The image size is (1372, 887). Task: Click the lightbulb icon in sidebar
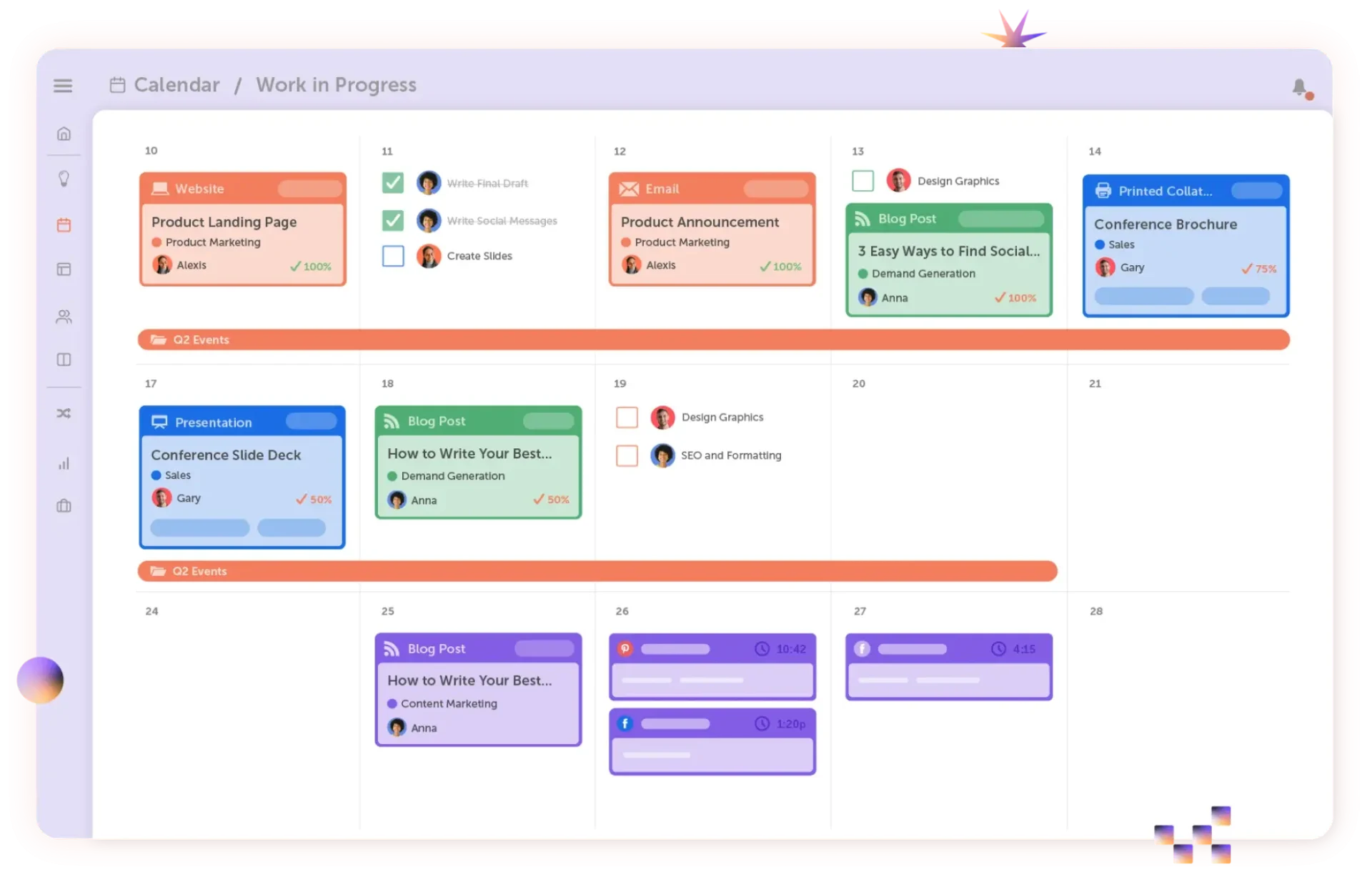65,179
